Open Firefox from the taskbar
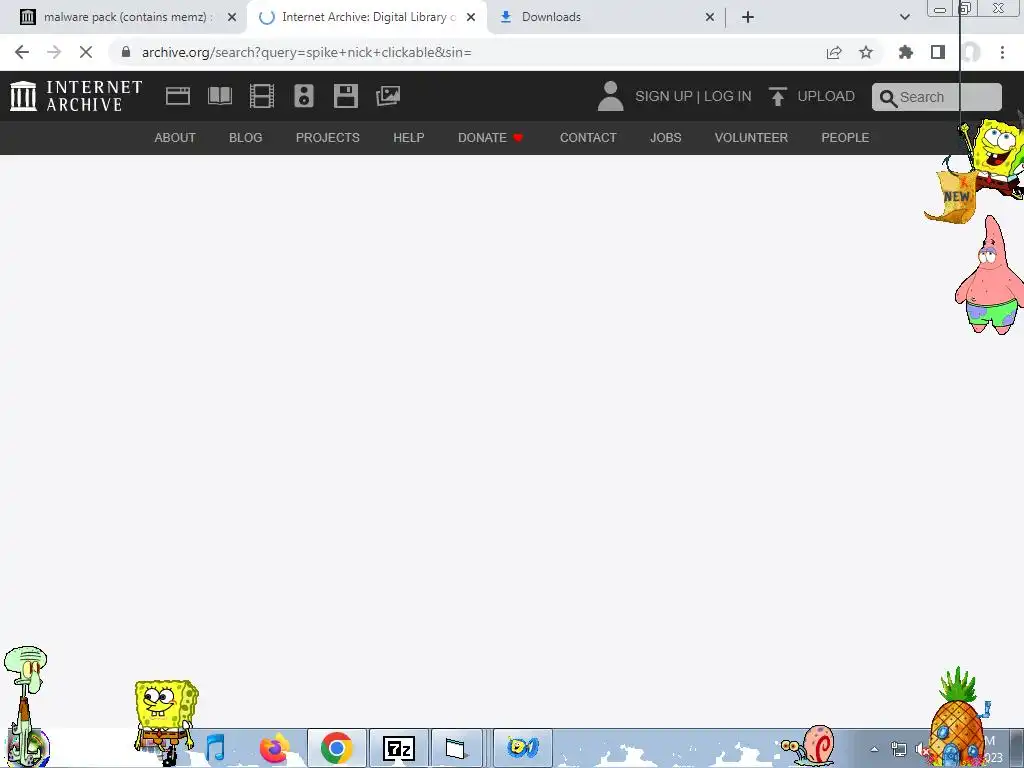This screenshot has width=1024, height=768. point(274,748)
